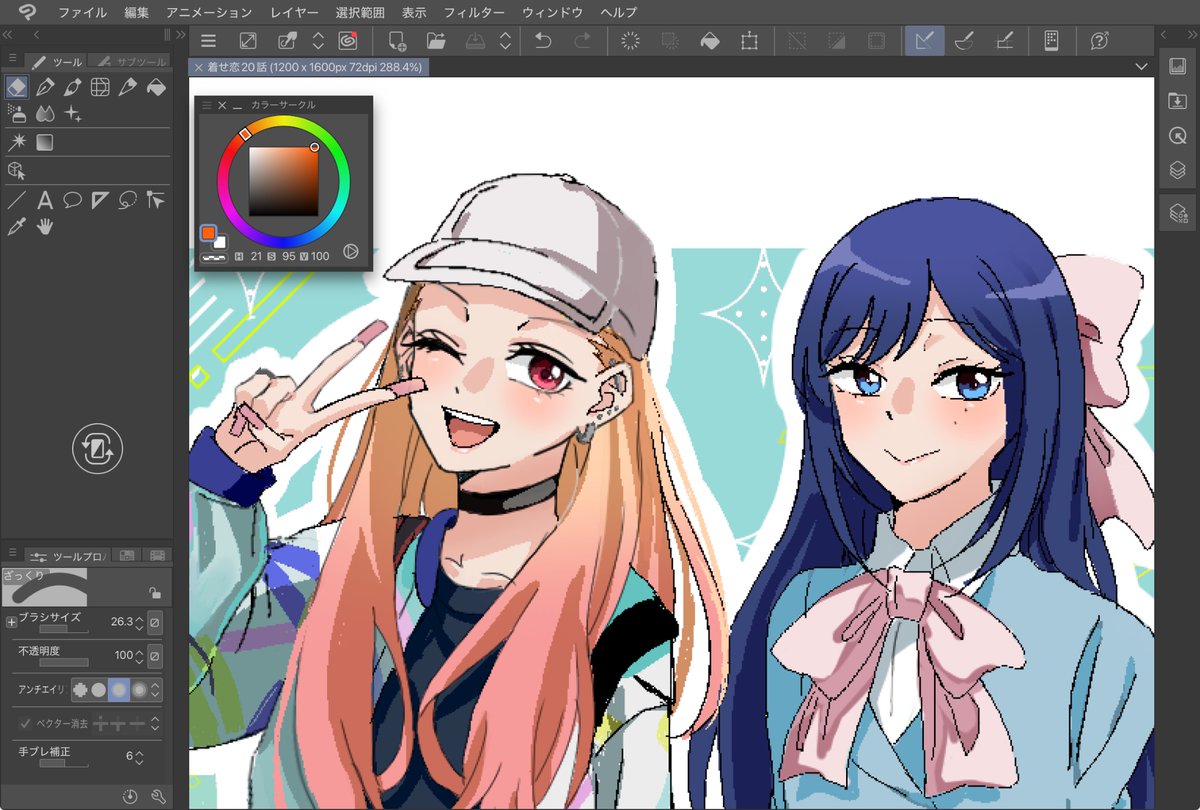Select the Fill bucket tool in tool palette
Viewport: 1200px width, 810px height.
pyautogui.click(x=156, y=87)
